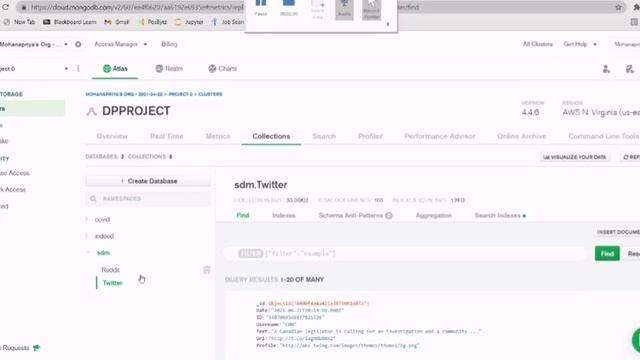Open the New Tab bookmark
Image resolution: width=640 pixels, height=360 pixels.
(19, 22)
